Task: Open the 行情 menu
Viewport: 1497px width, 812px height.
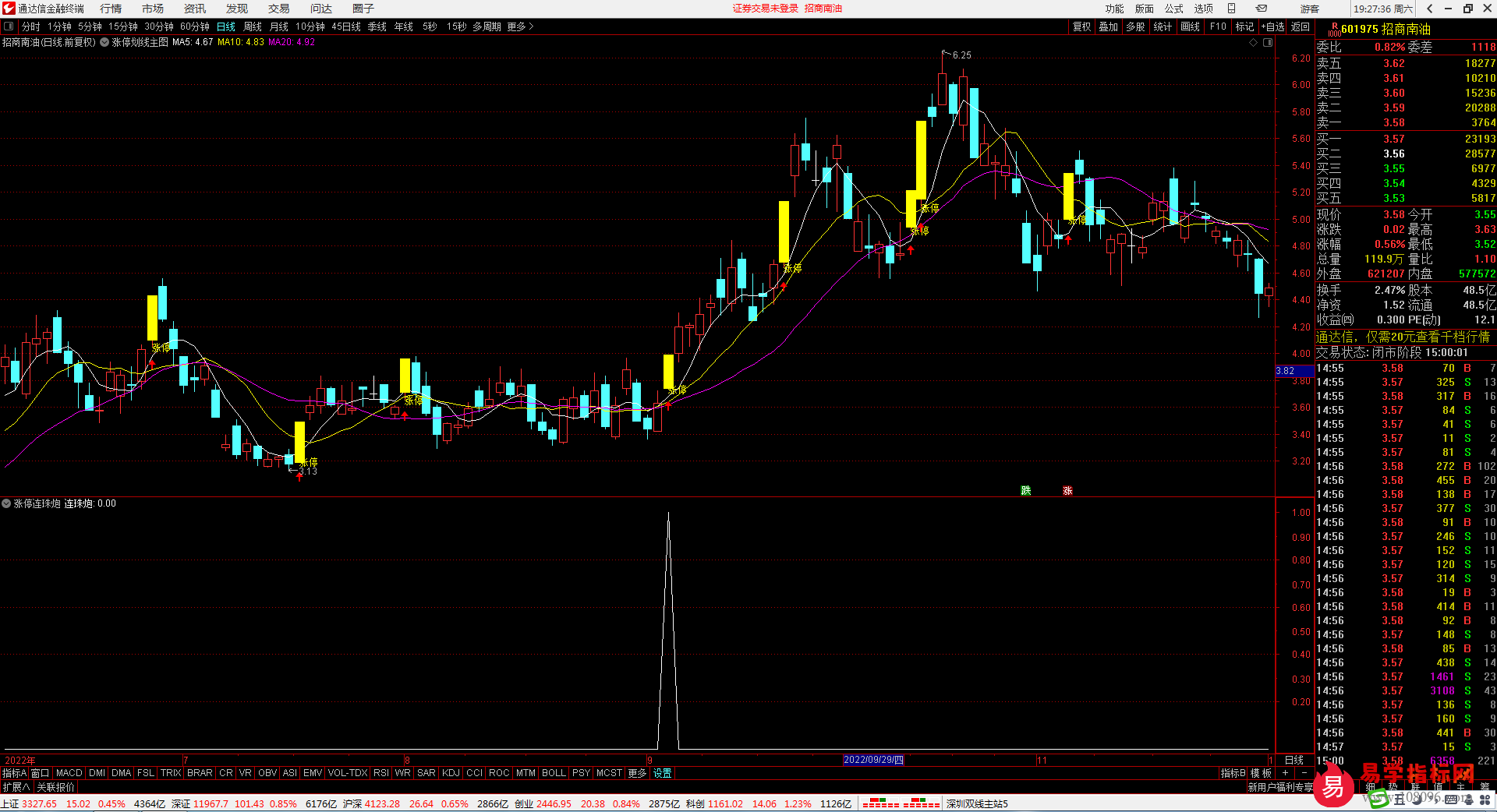Action: [x=111, y=9]
